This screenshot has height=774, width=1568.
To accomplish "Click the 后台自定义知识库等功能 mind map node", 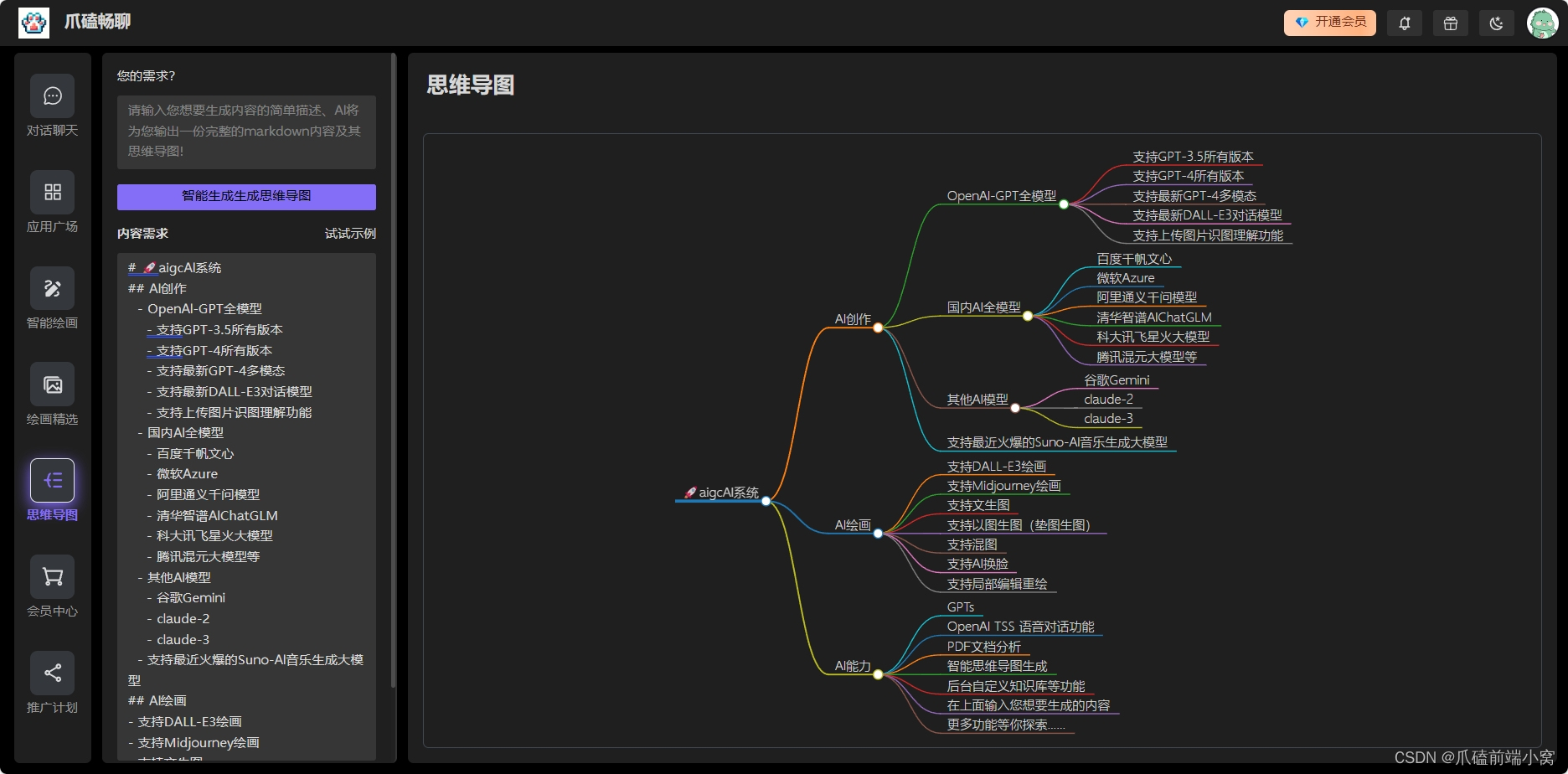I will click(1015, 686).
